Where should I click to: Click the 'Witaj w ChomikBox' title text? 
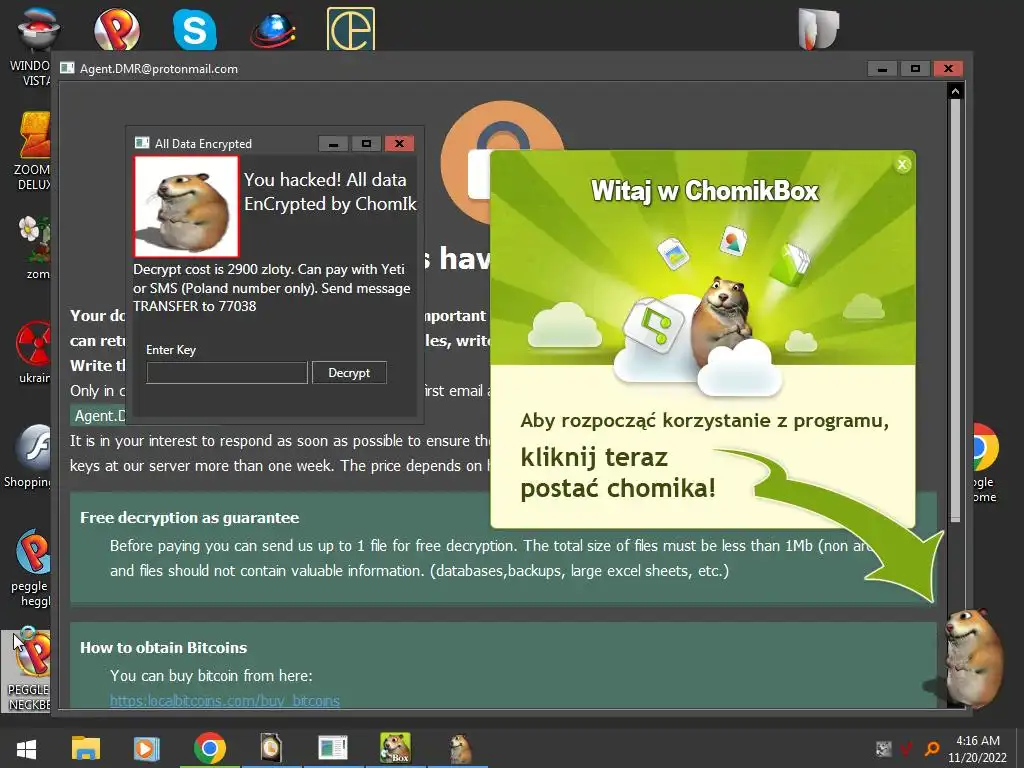pos(704,191)
